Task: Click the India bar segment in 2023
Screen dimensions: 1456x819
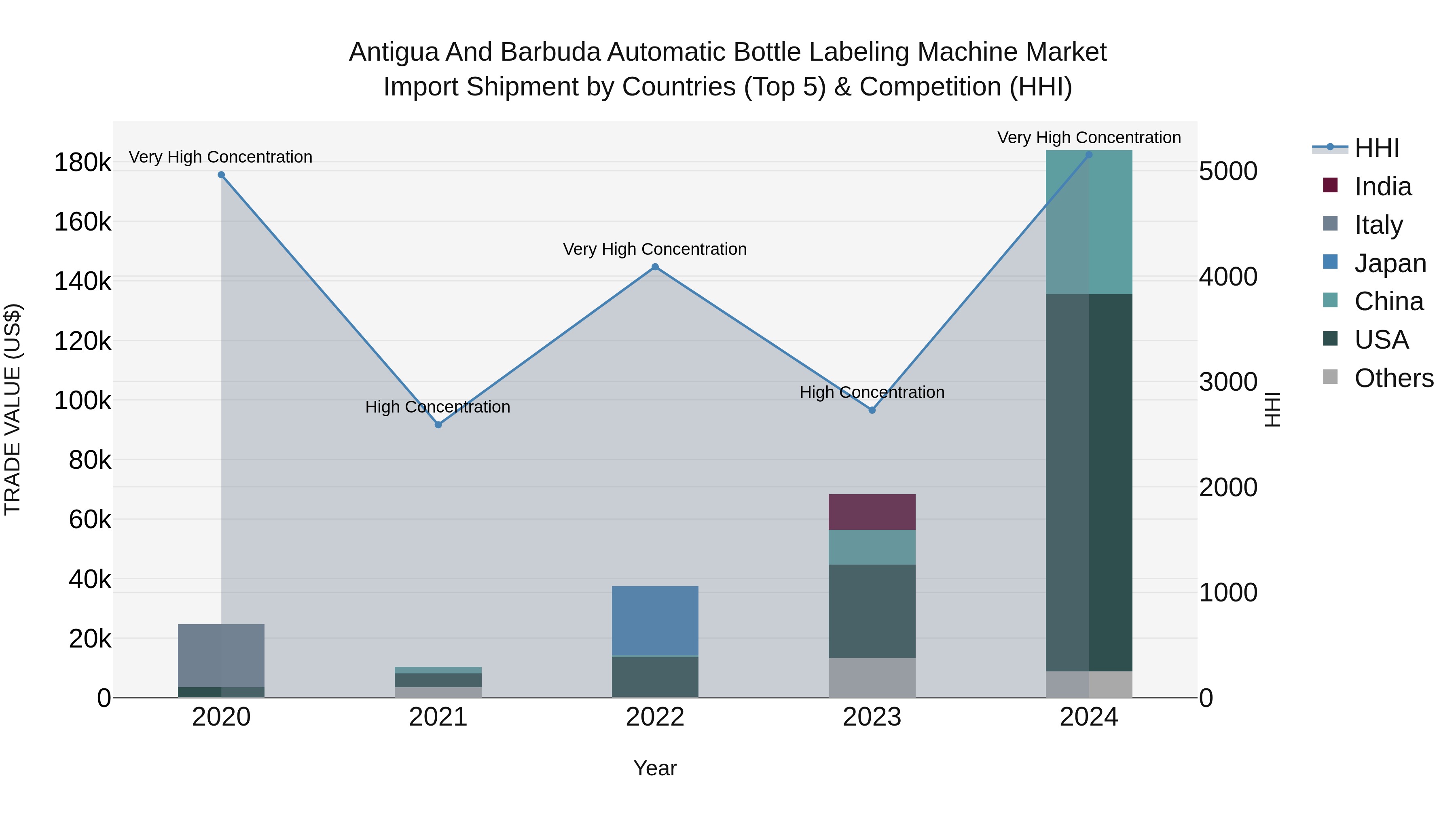Action: point(872,512)
